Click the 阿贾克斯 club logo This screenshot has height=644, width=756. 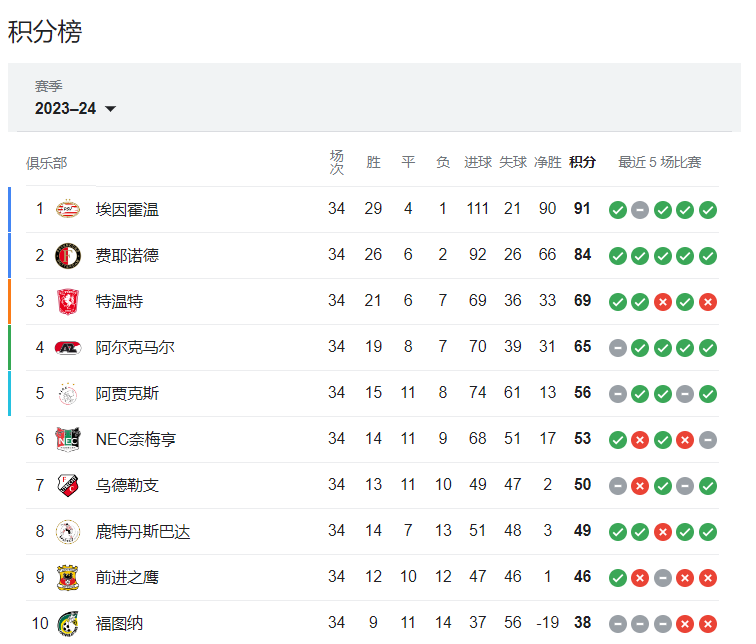(x=68, y=394)
